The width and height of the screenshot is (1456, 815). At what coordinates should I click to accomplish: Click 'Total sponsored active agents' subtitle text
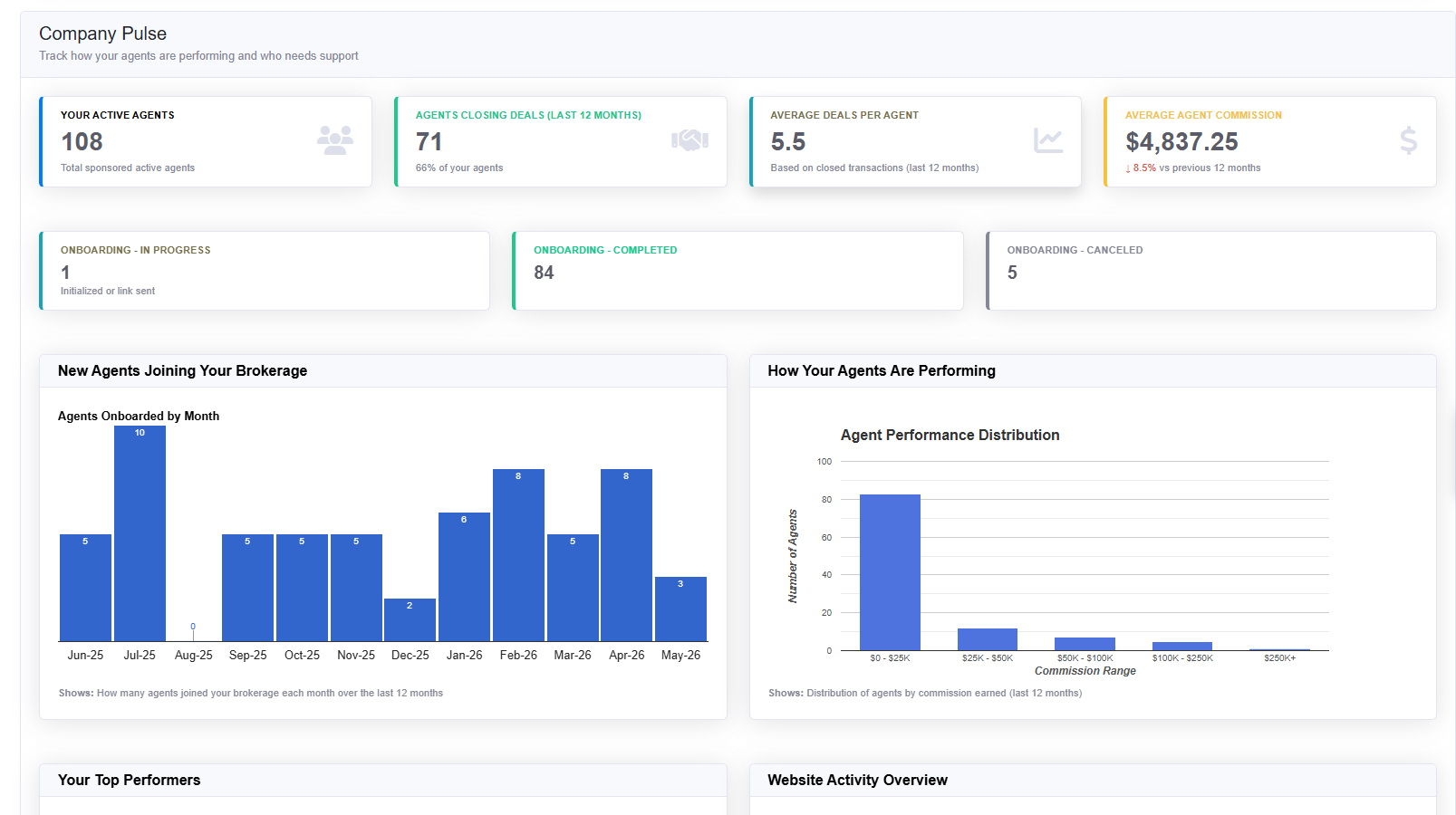[128, 168]
